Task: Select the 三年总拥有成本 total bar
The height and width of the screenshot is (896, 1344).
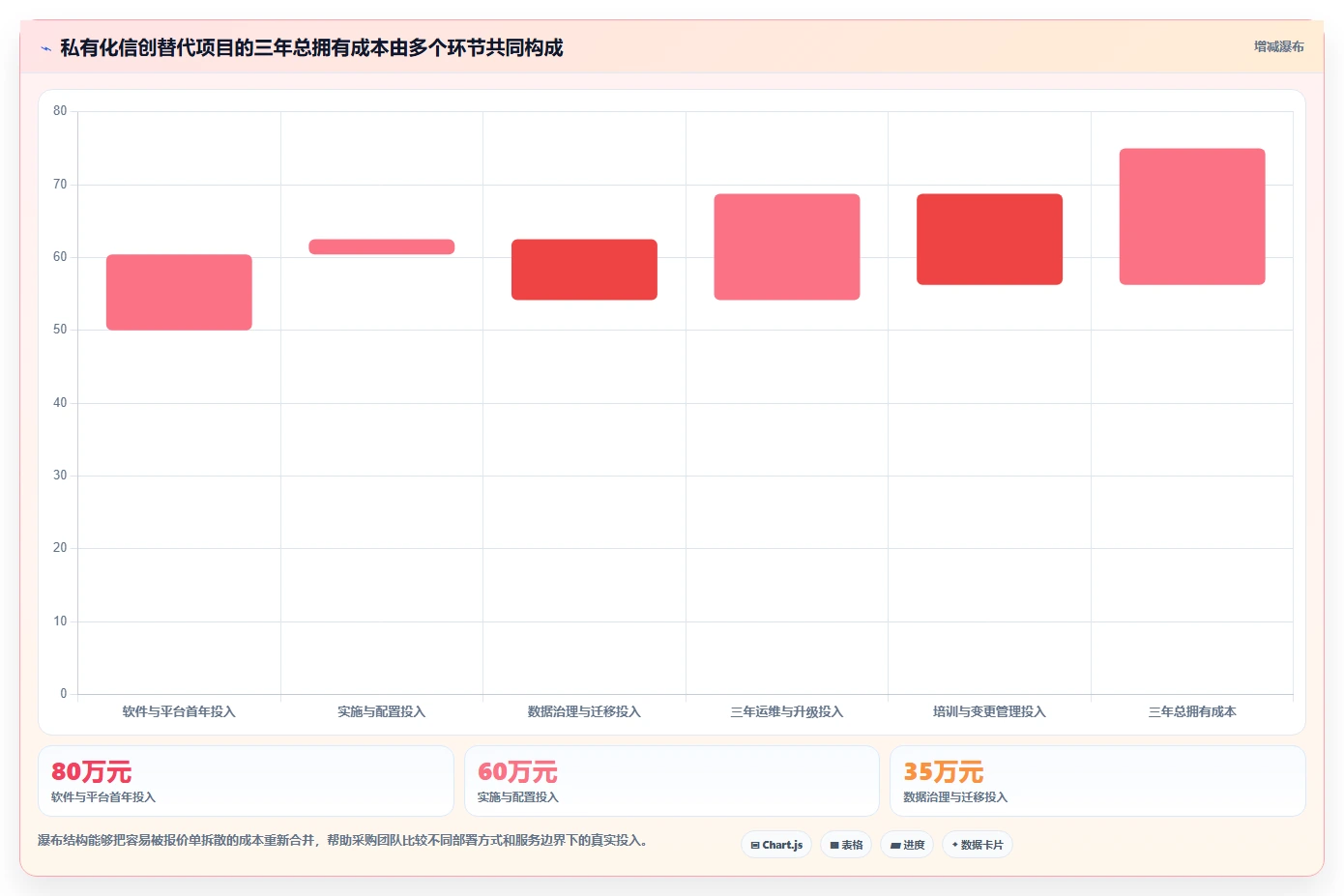Action: pos(1192,217)
